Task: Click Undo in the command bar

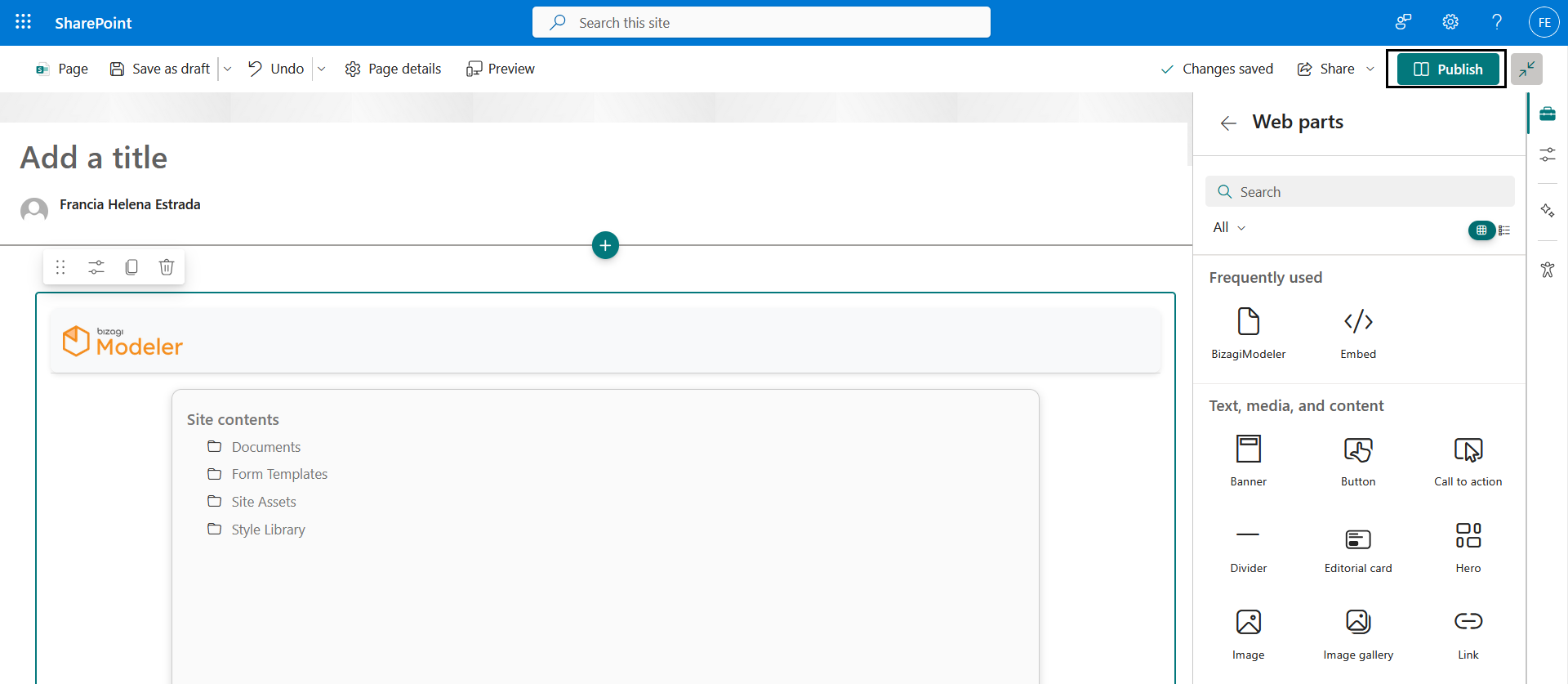Action: [x=276, y=69]
